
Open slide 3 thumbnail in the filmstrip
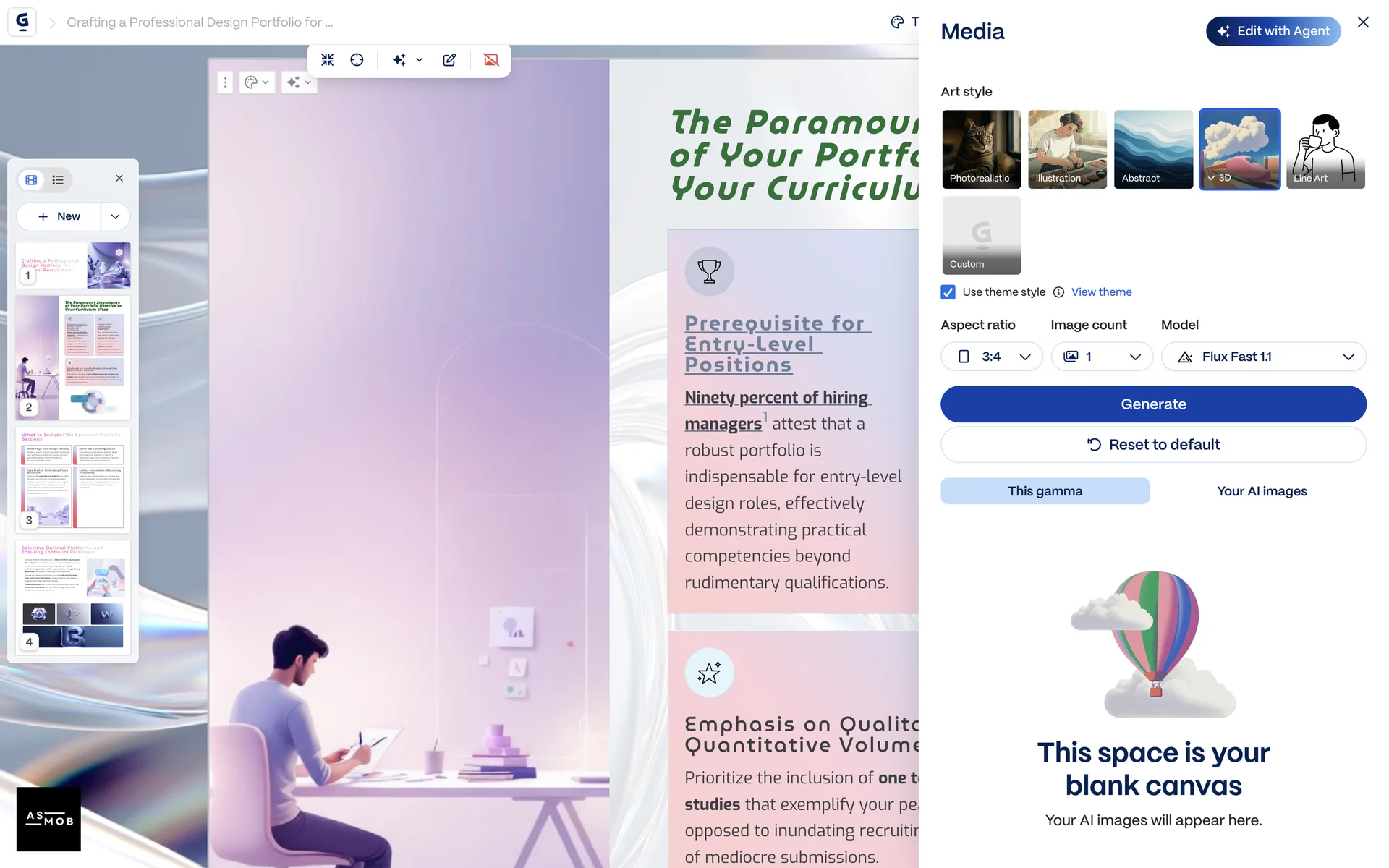[x=73, y=478]
